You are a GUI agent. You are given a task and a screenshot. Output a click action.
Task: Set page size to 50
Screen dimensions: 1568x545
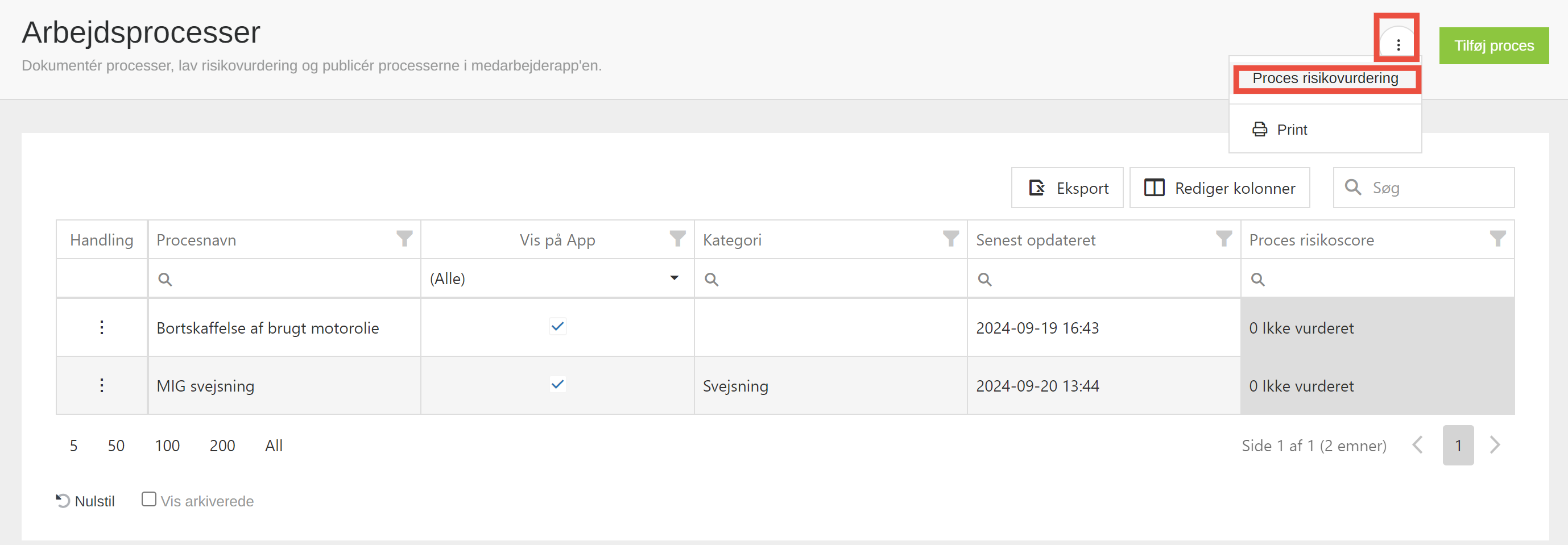pos(115,445)
